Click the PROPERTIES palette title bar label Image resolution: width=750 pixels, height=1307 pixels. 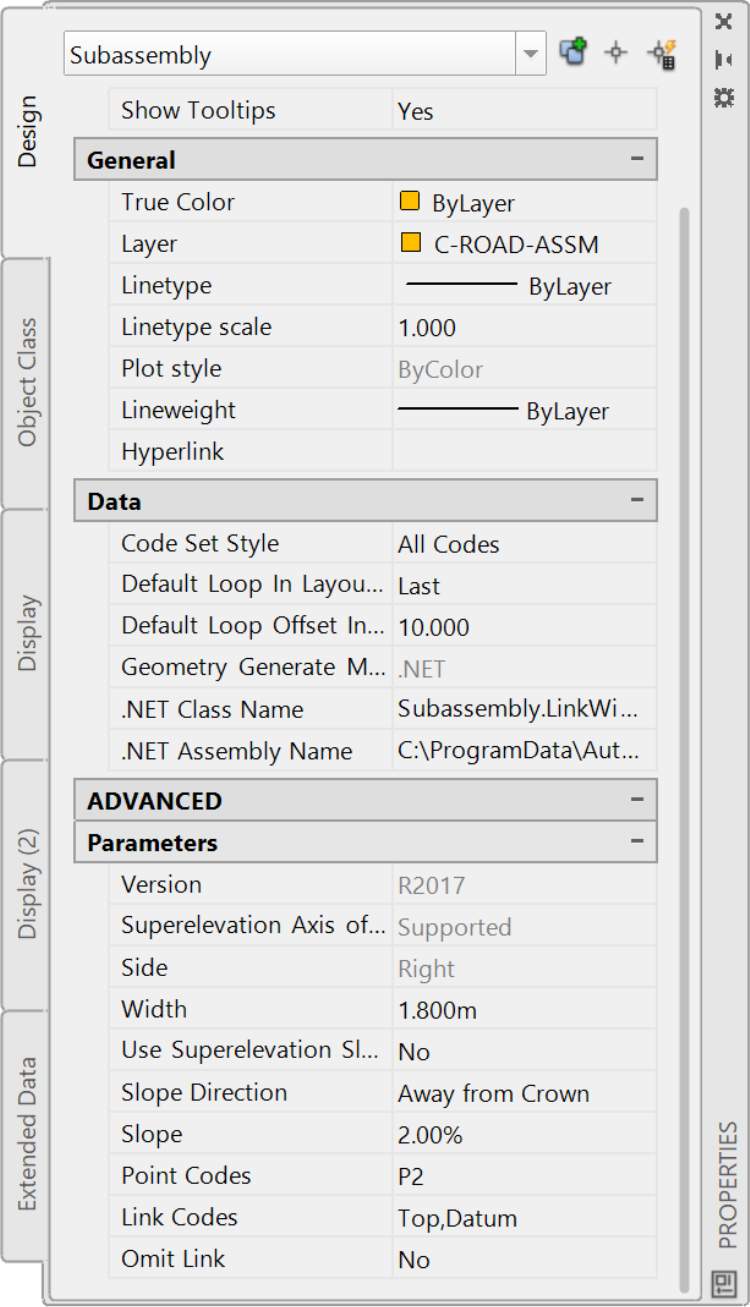[x=727, y=1185]
